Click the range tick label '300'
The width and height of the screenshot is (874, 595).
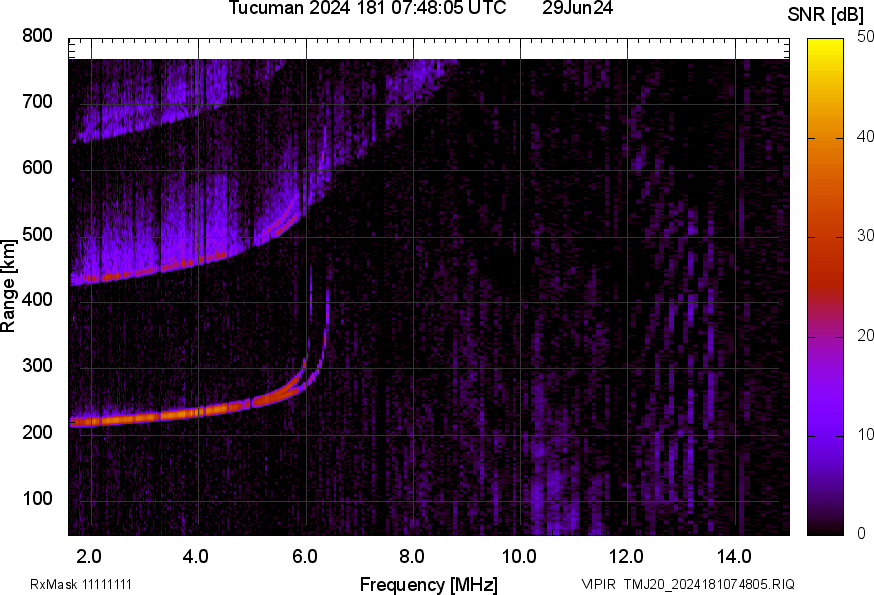click(x=37, y=366)
